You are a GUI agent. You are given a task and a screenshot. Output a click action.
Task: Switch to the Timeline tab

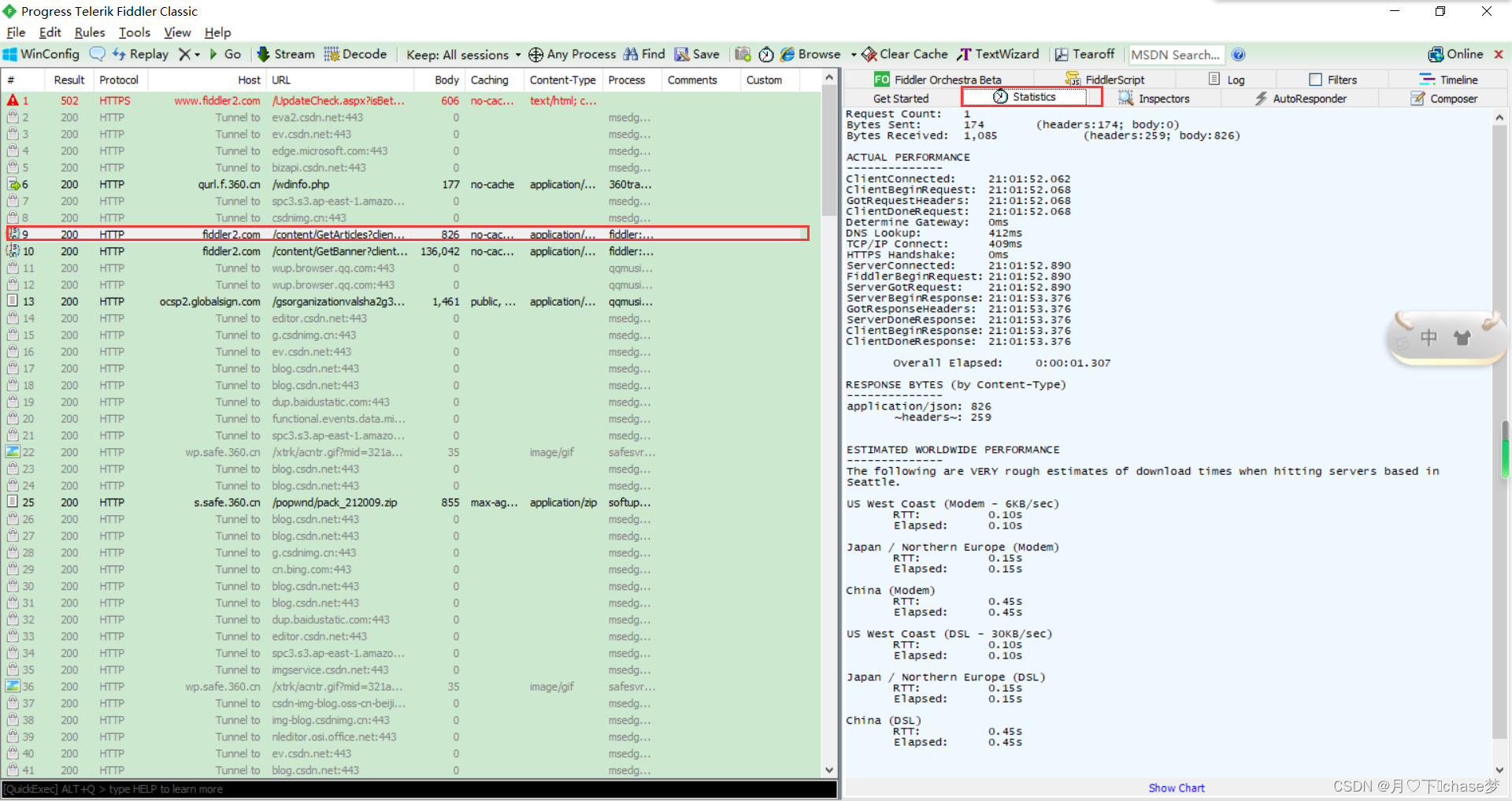pos(1448,80)
